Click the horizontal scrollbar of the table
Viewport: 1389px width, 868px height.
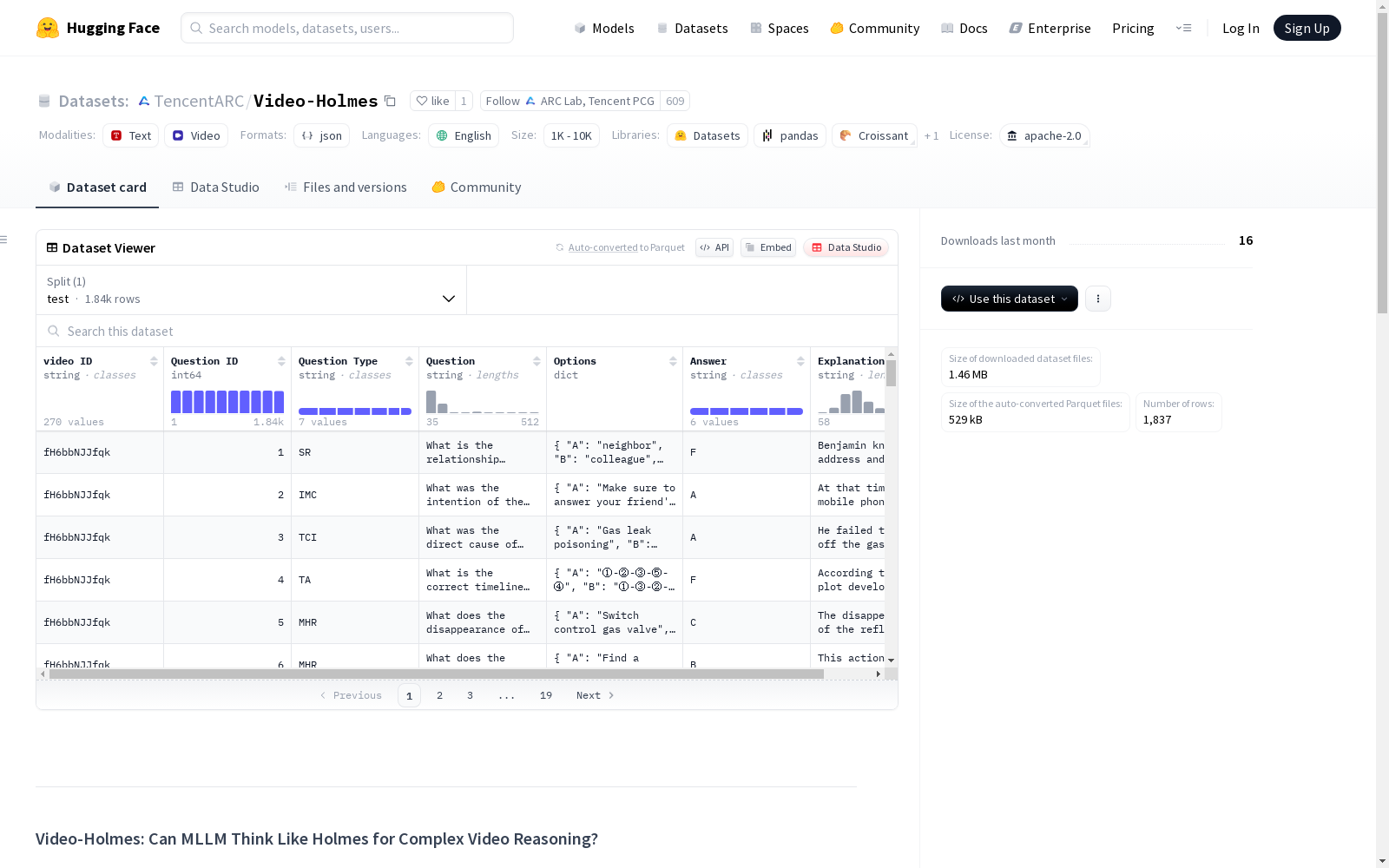(437, 674)
